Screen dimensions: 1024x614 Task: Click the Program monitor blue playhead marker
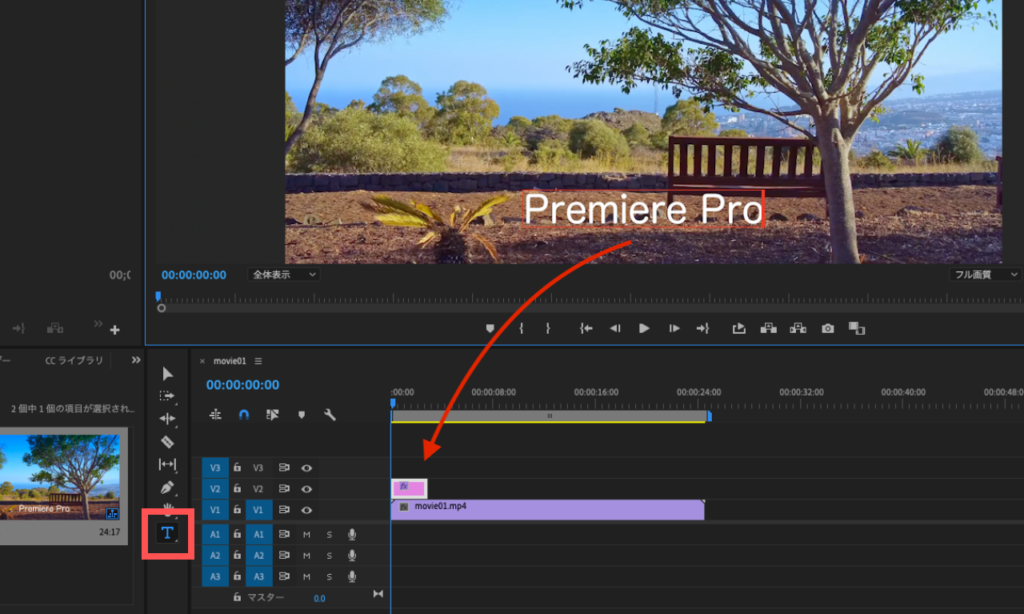(158, 297)
